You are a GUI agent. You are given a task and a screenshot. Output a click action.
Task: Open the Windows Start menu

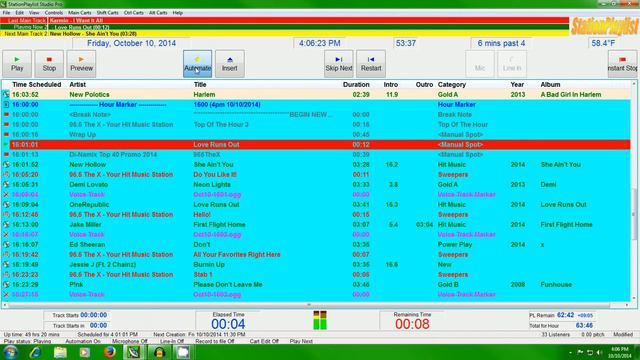tap(10, 352)
